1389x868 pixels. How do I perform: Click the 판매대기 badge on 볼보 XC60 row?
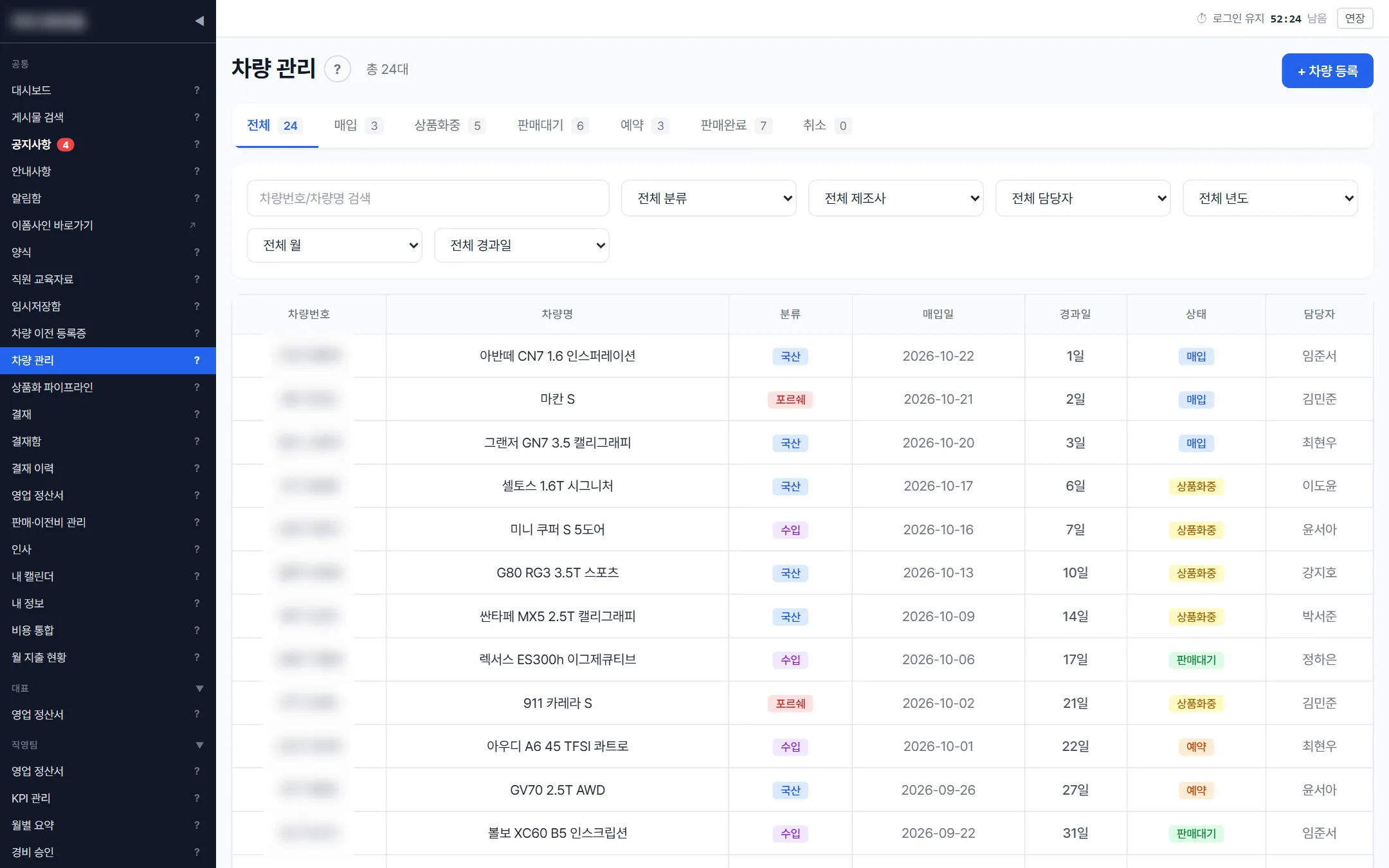[x=1196, y=833]
